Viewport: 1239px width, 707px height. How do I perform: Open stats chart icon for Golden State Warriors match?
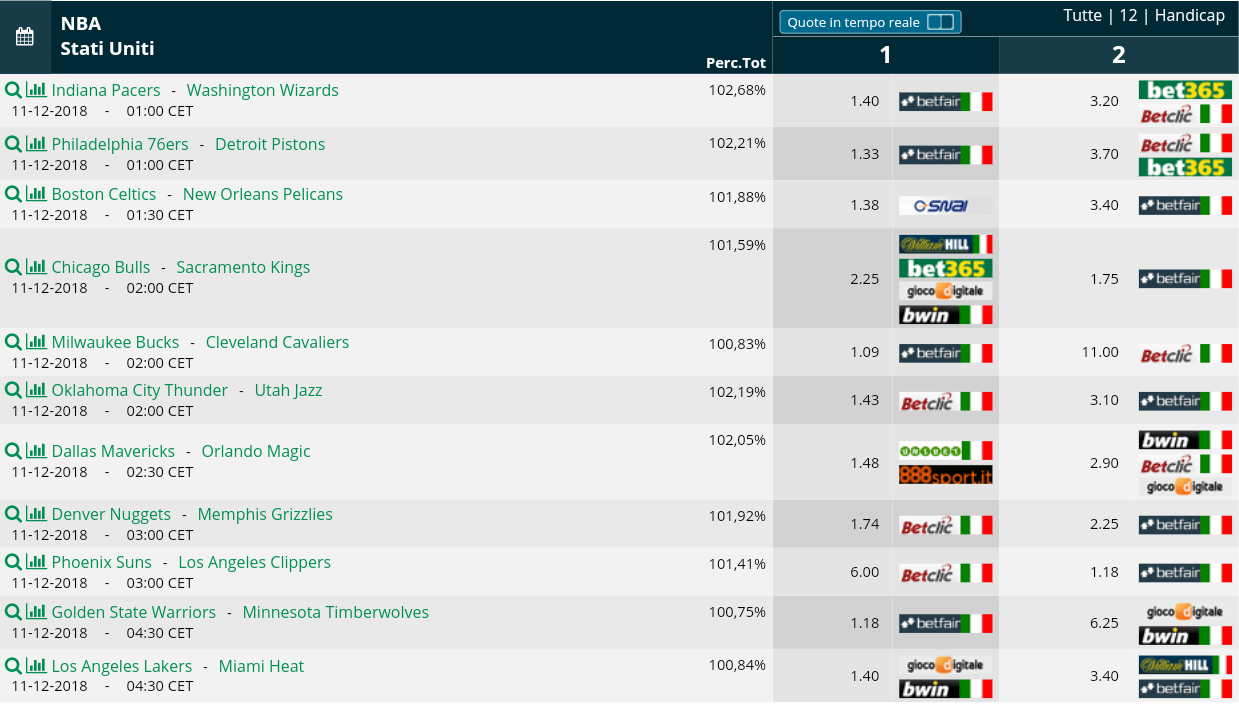coord(36,612)
